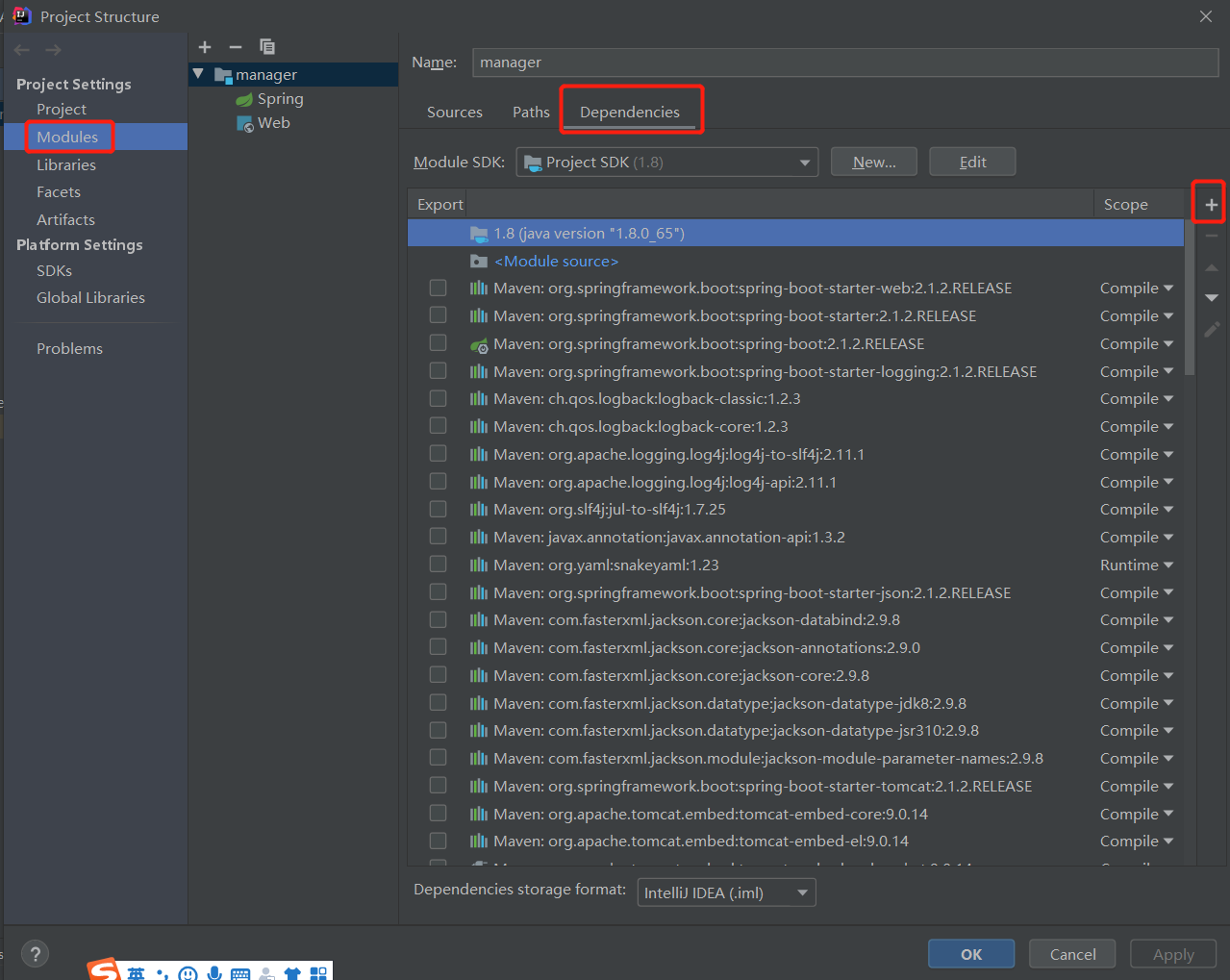Image resolution: width=1230 pixels, height=980 pixels.
Task: Open Problems in the left sidebar
Action: (x=69, y=349)
